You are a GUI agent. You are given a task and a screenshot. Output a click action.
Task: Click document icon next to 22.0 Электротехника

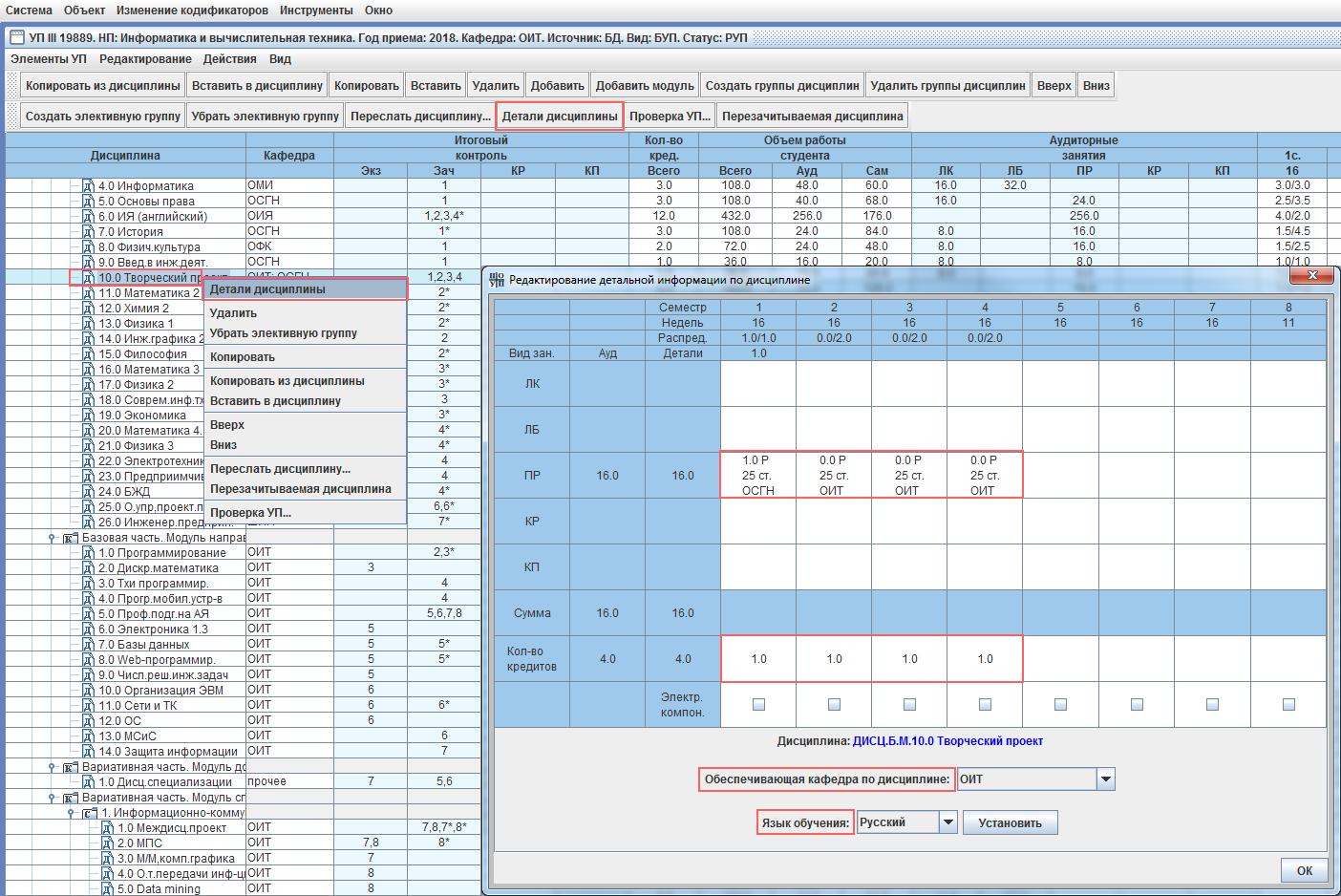(x=88, y=461)
